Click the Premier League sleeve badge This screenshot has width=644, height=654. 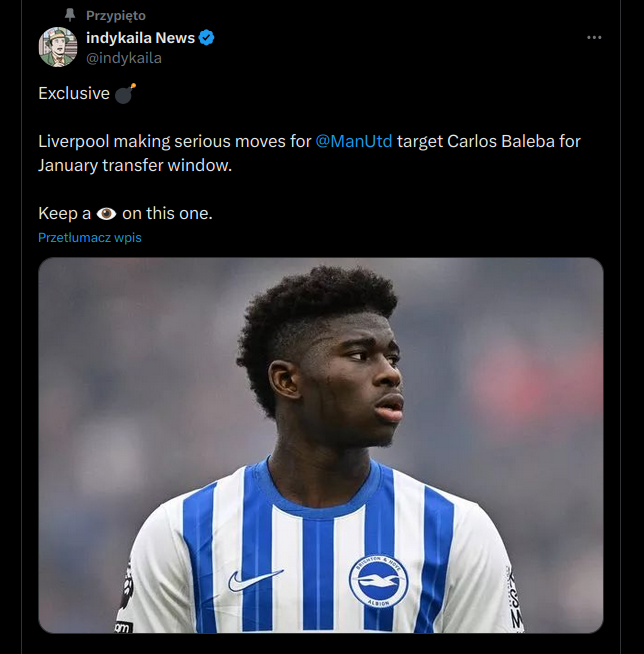(x=126, y=585)
